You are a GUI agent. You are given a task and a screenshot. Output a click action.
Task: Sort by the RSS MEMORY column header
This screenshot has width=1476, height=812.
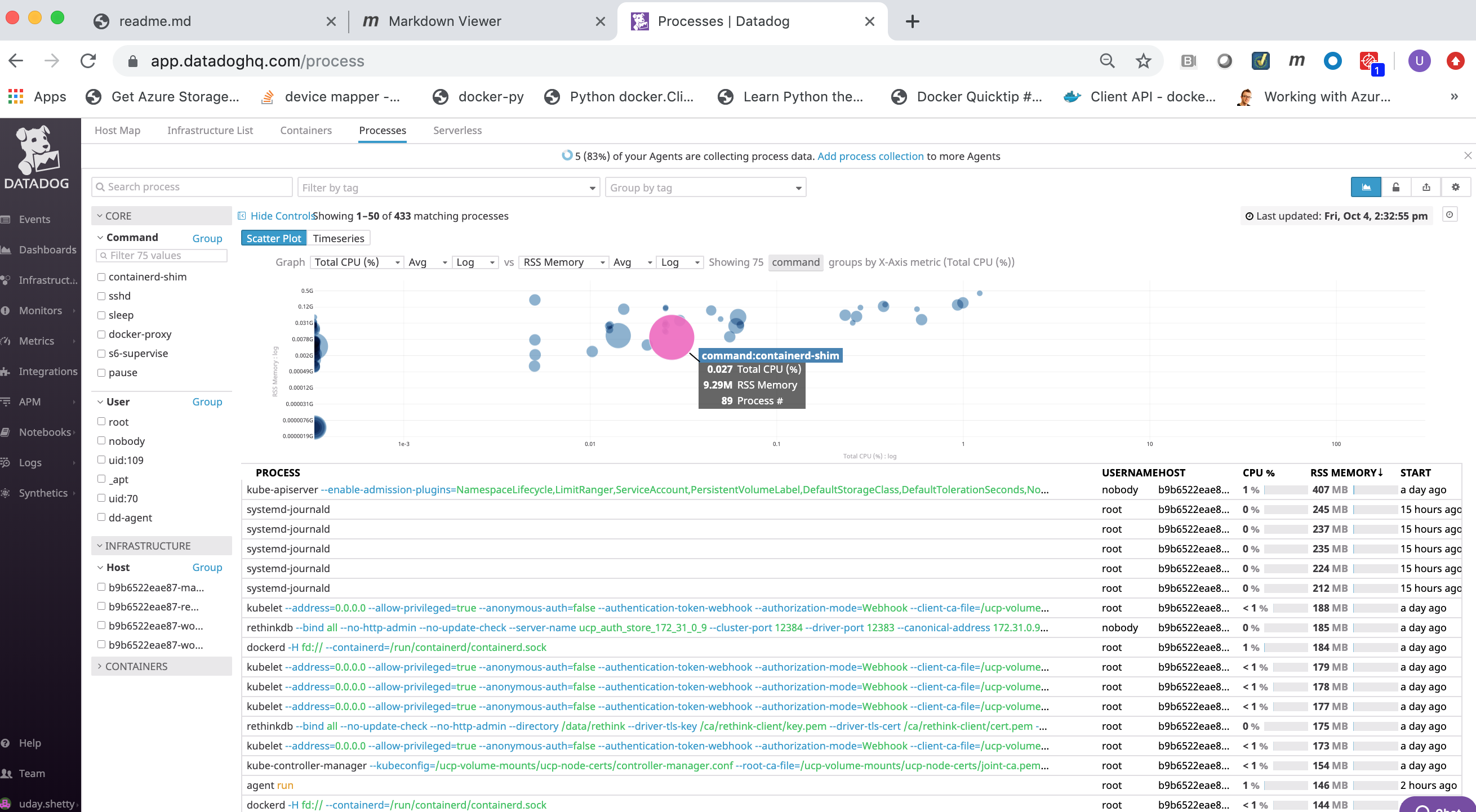coord(1346,472)
